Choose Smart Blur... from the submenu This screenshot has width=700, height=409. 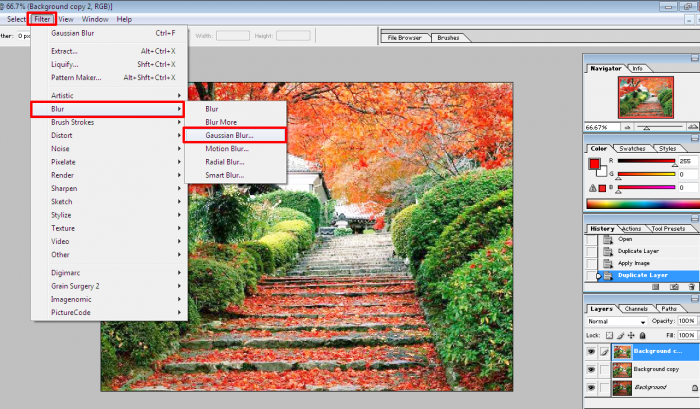[x=235, y=175]
